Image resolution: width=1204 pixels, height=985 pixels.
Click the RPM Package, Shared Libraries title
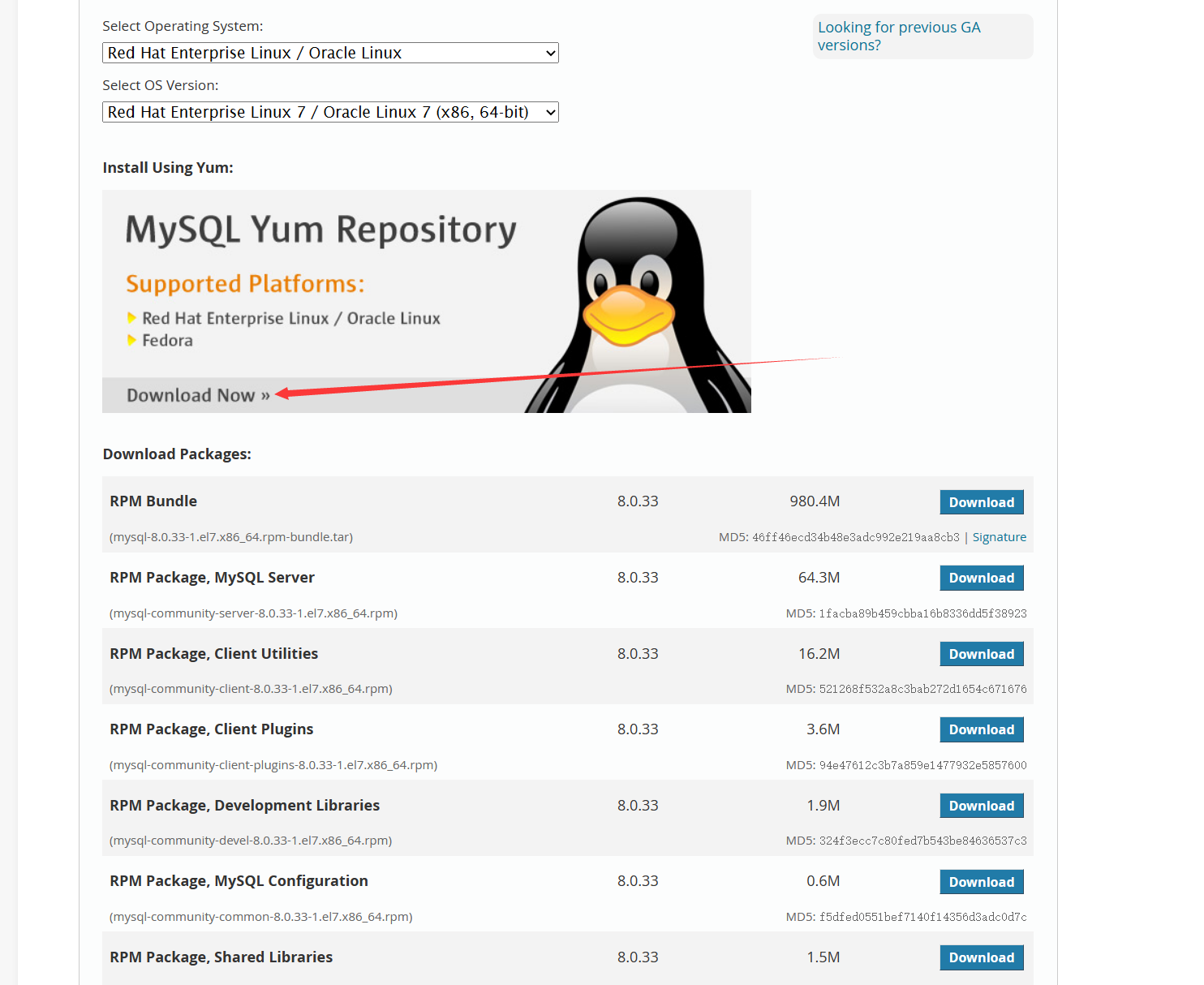[221, 957]
